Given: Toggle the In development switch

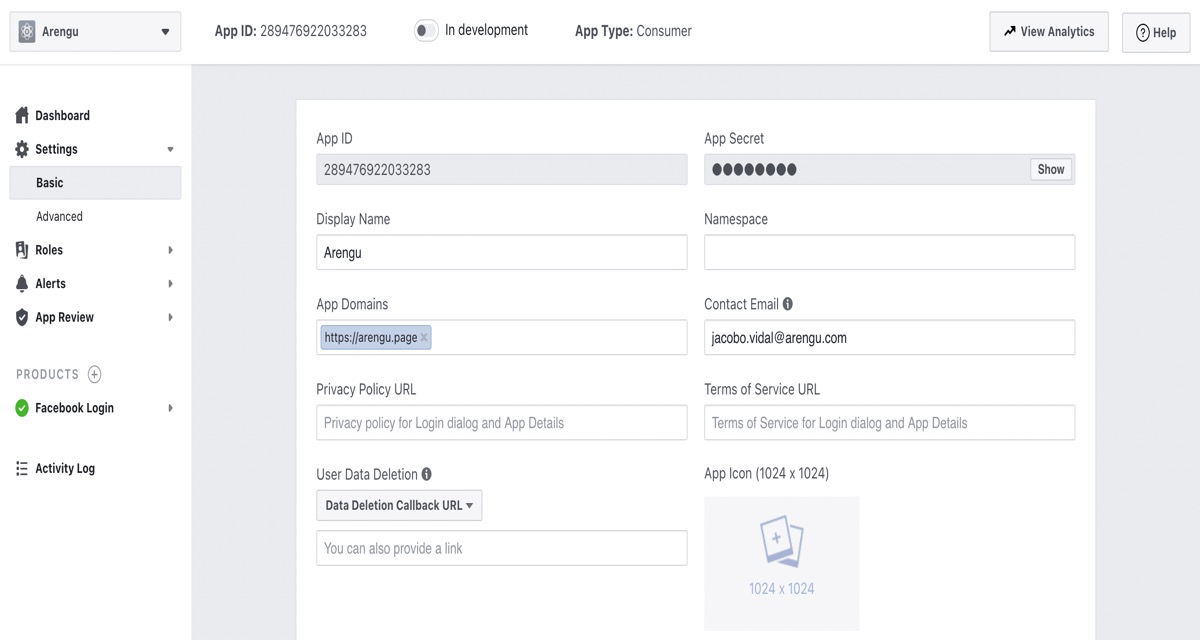Looking at the screenshot, I should click(426, 31).
